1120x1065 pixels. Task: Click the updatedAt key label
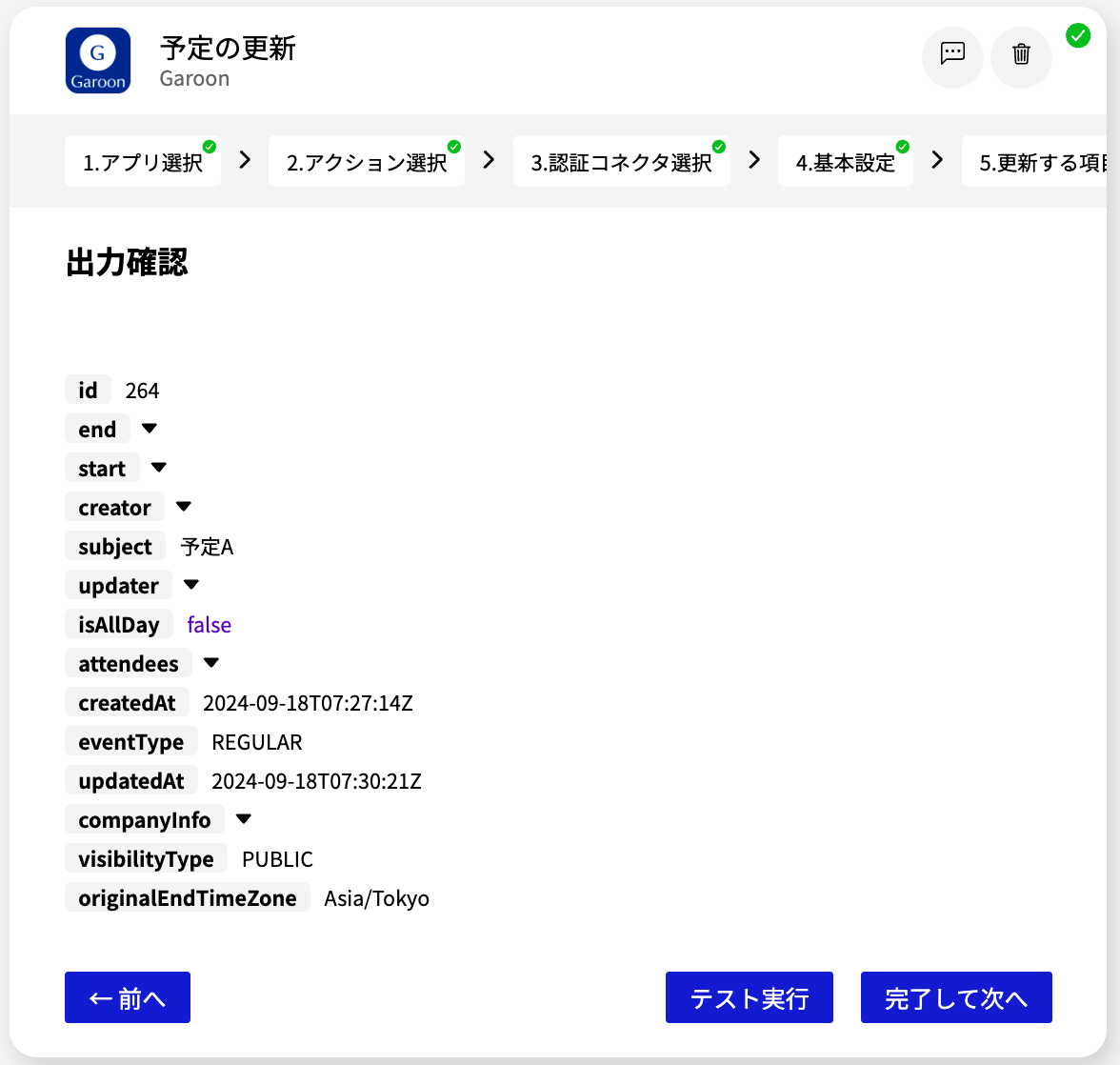(x=131, y=781)
